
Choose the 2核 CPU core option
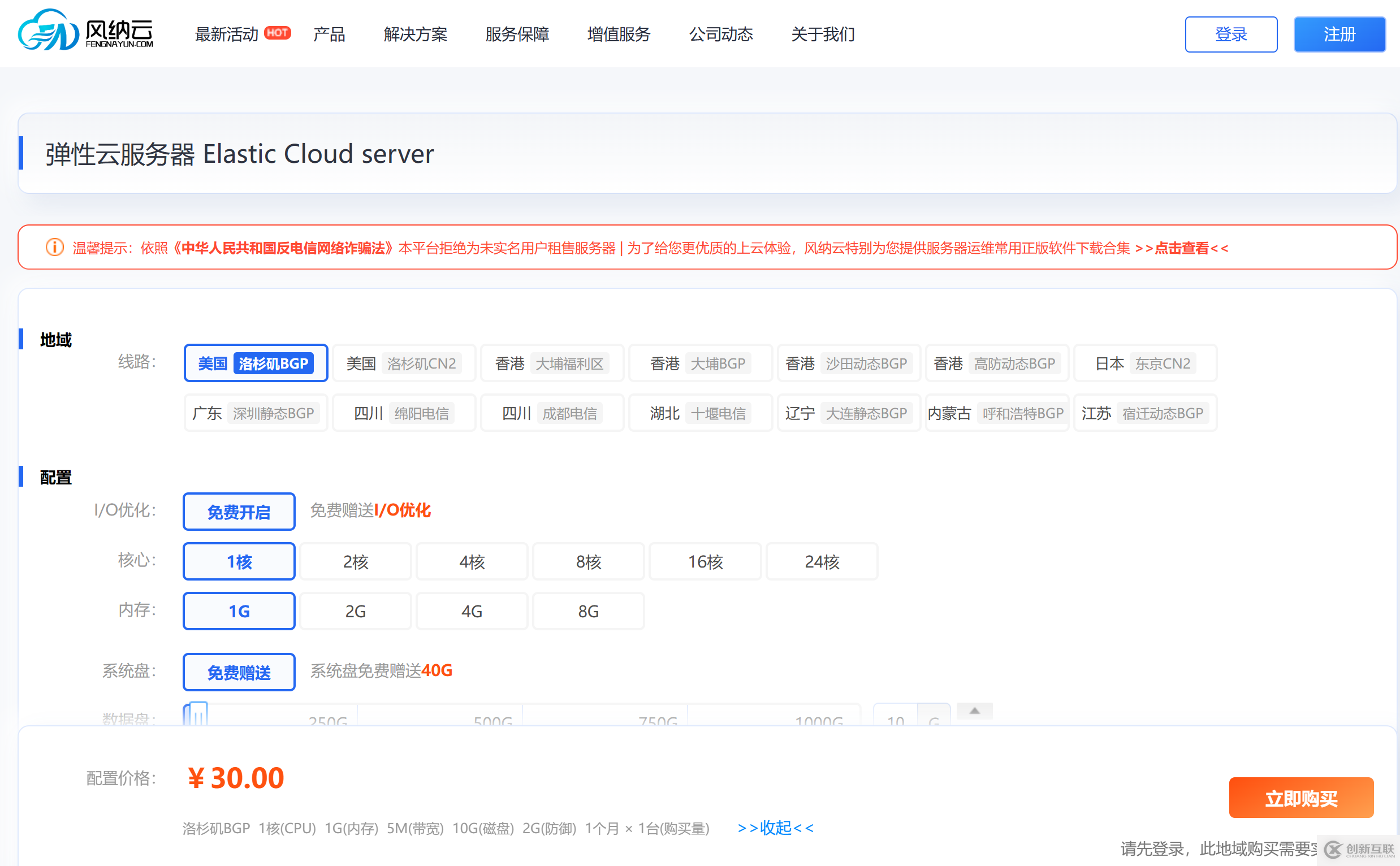coord(355,561)
